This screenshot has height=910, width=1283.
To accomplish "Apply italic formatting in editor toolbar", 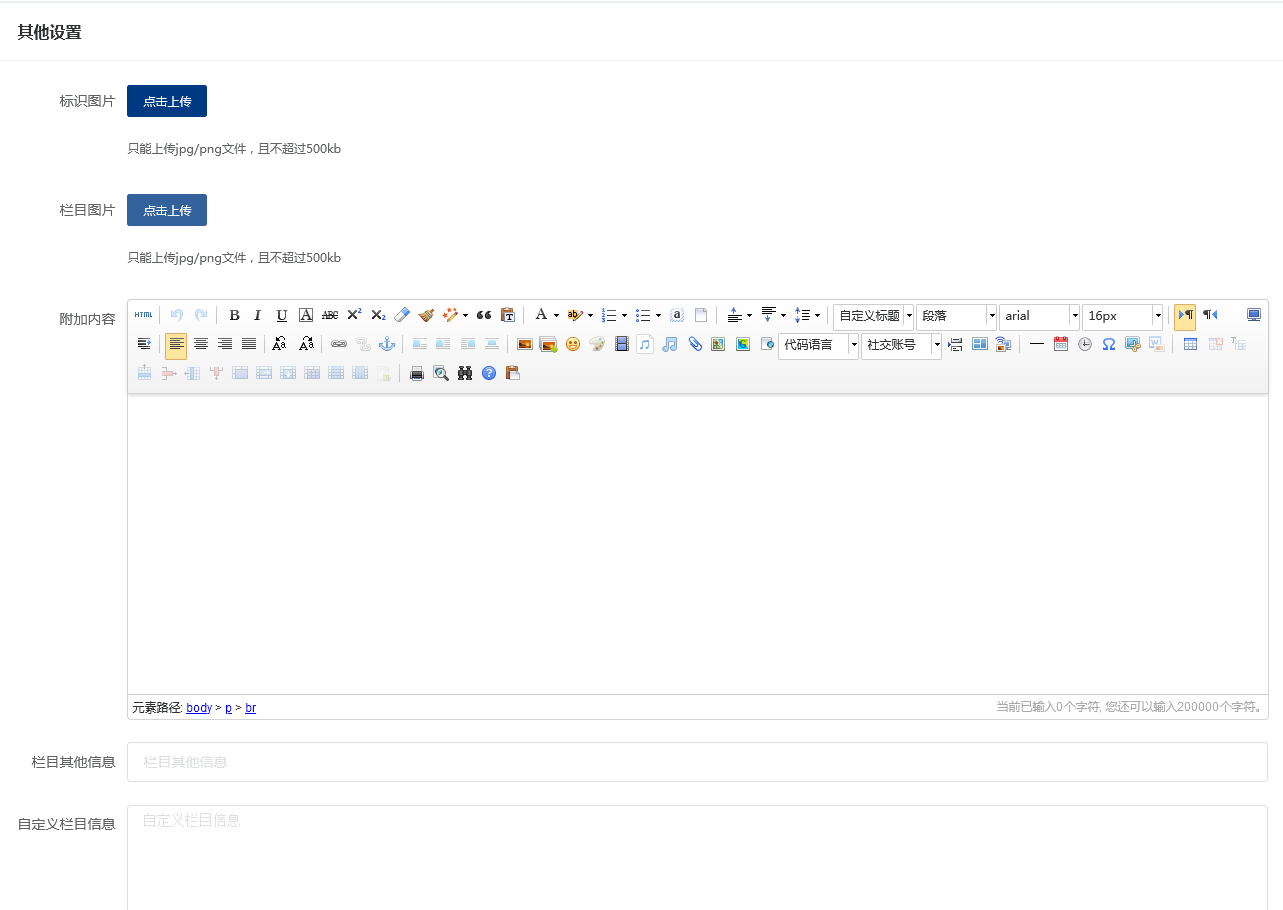I will point(258,315).
